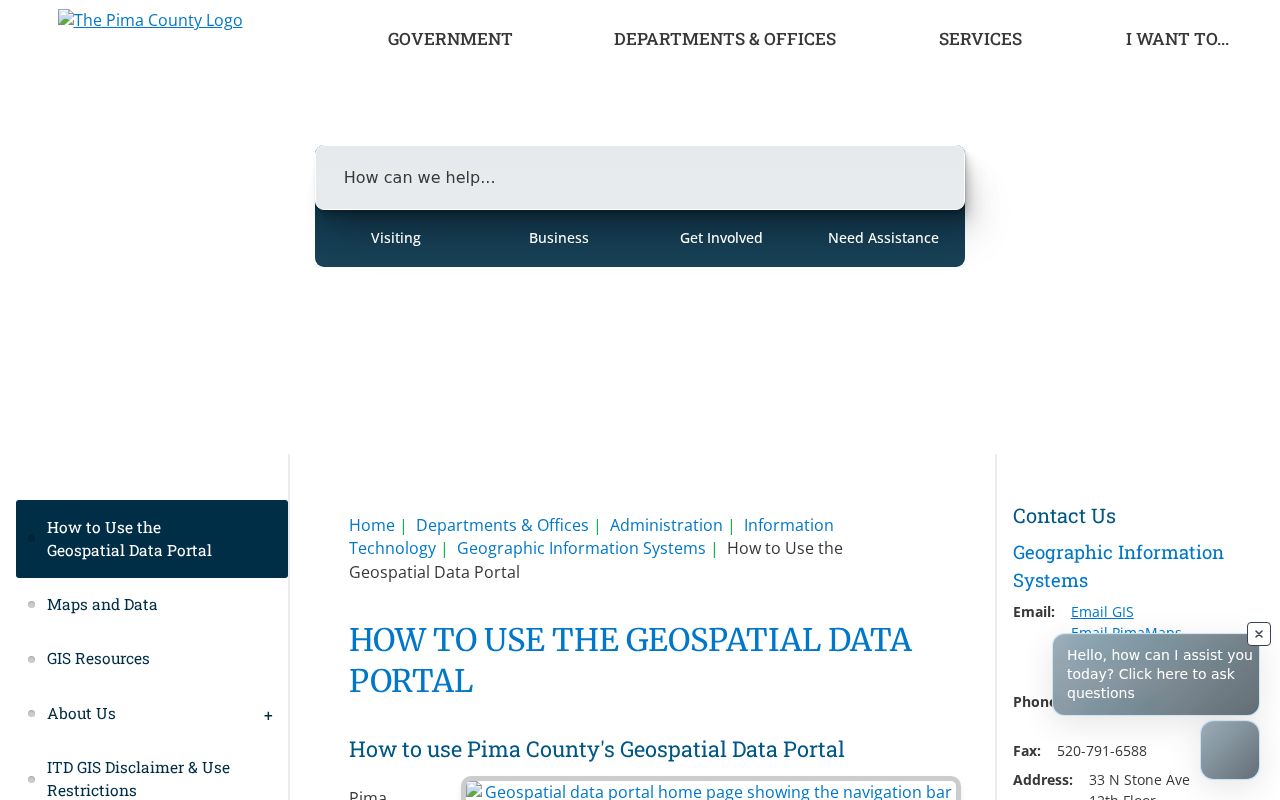Open the Services menu
The image size is (1280, 800).
pyautogui.click(x=980, y=39)
